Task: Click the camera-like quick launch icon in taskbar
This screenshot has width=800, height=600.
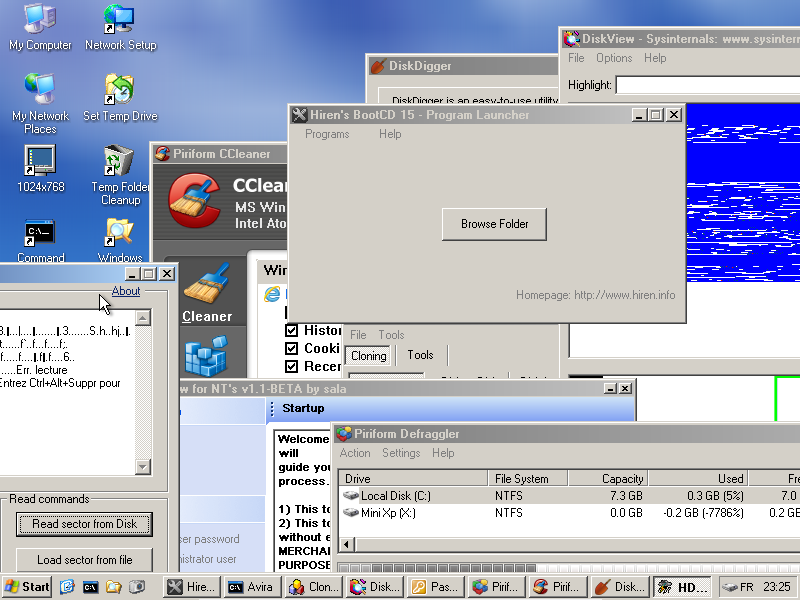Action: click(x=137, y=587)
